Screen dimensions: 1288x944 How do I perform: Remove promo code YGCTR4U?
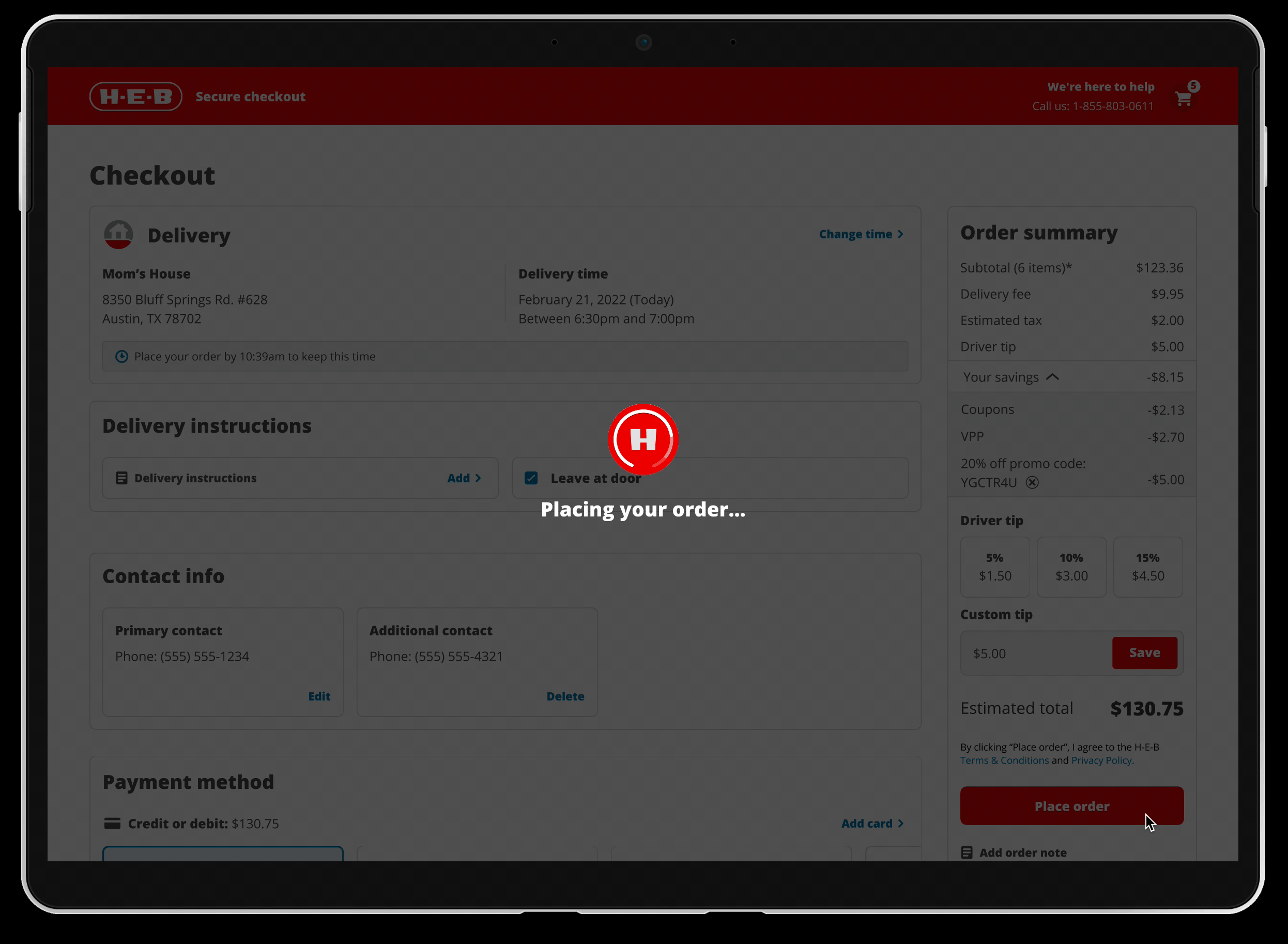click(1032, 483)
